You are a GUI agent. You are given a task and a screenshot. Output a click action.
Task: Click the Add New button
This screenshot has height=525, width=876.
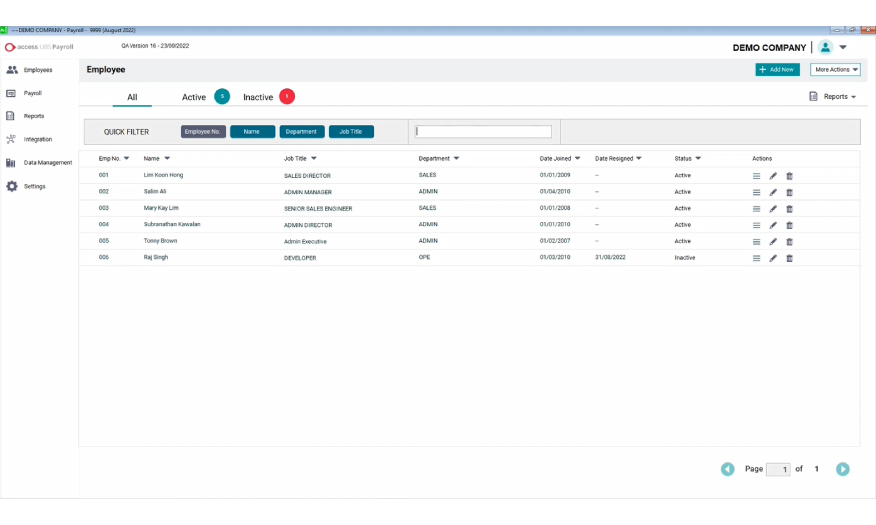coord(777,70)
